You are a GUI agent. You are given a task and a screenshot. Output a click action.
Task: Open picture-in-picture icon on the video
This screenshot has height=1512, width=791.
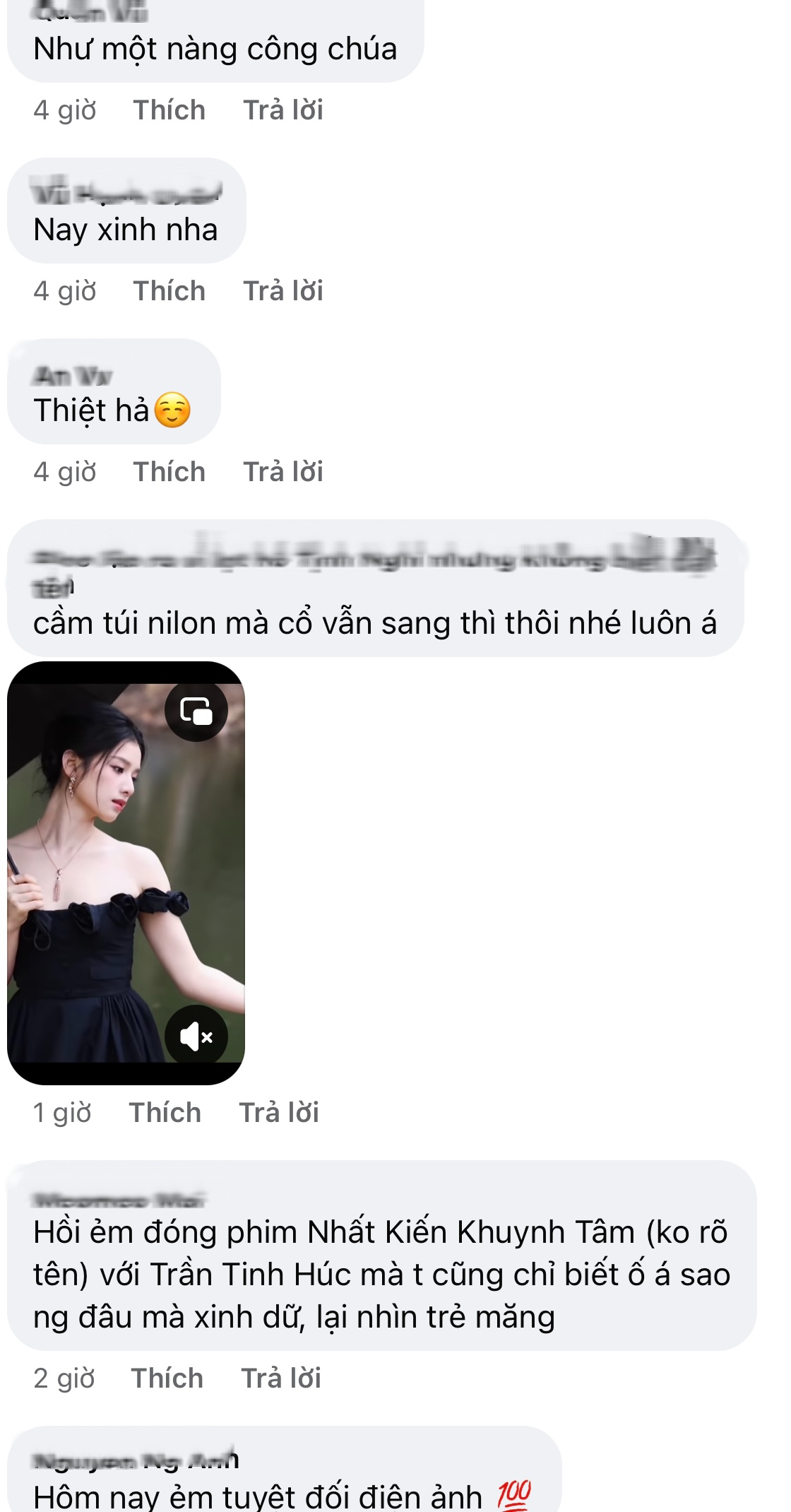[x=196, y=710]
